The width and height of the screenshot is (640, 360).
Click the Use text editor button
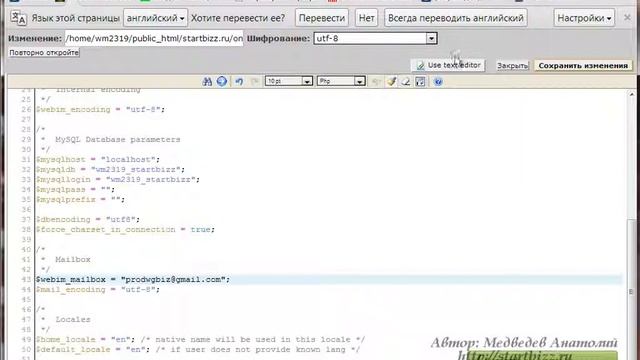(x=448, y=65)
